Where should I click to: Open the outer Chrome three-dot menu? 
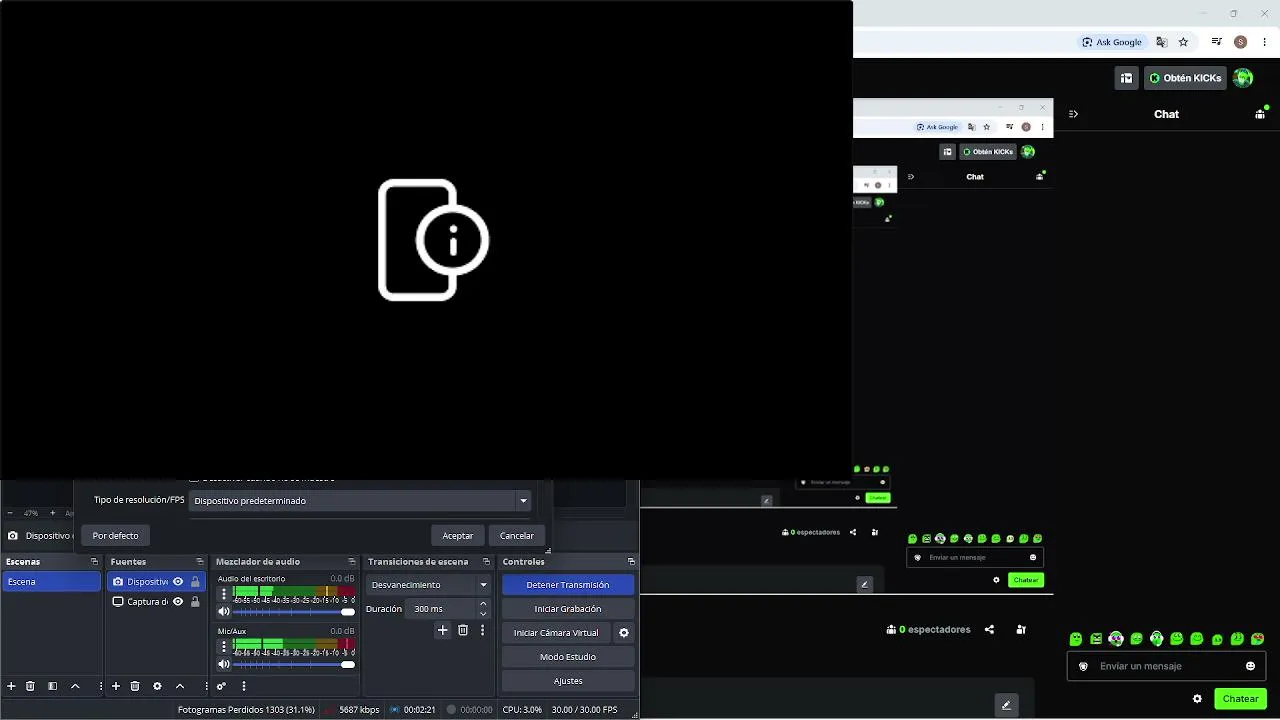click(x=1263, y=42)
